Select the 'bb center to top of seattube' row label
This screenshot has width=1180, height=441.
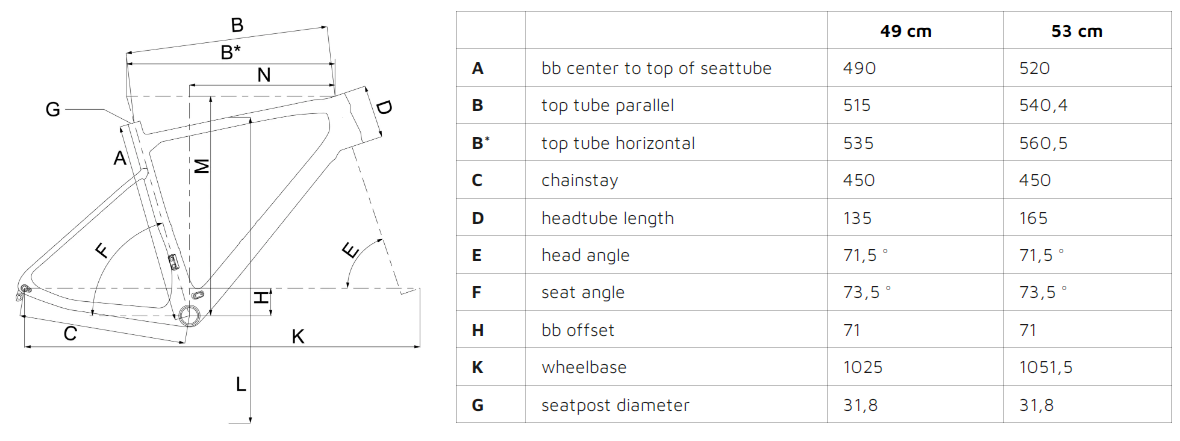click(656, 68)
